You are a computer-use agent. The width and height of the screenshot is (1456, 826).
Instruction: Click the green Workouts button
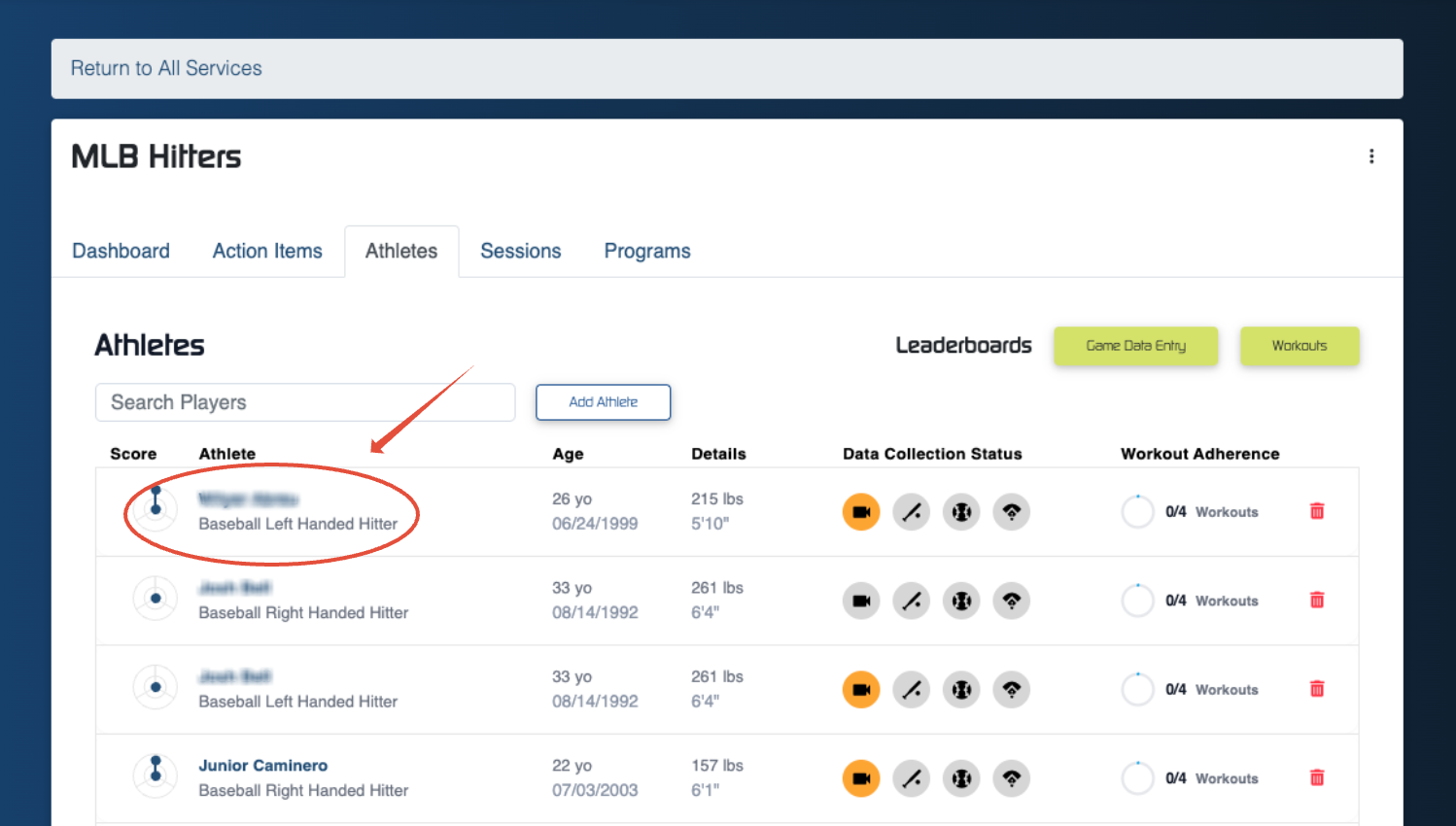(x=1300, y=346)
